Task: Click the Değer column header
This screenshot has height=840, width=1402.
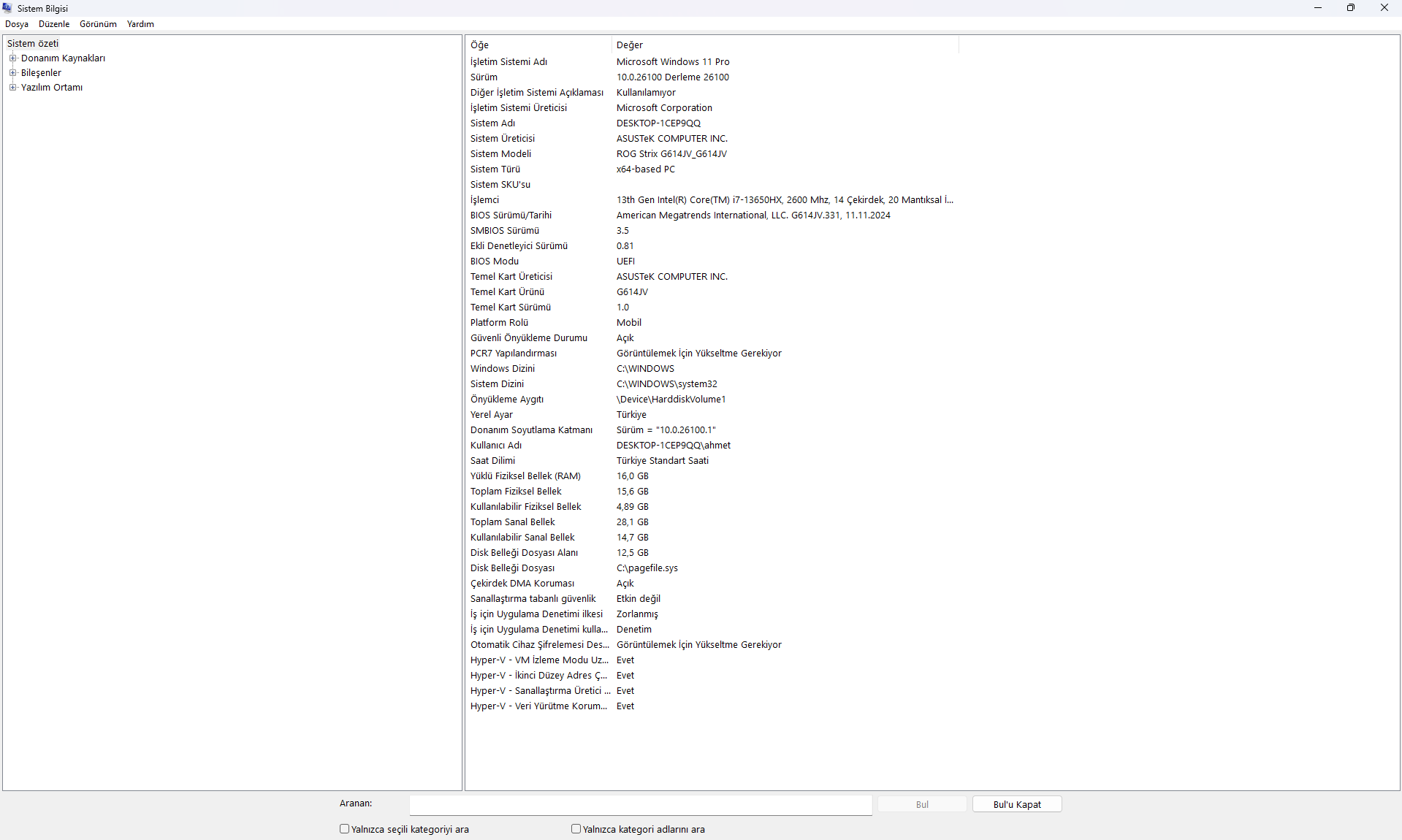Action: coord(785,45)
